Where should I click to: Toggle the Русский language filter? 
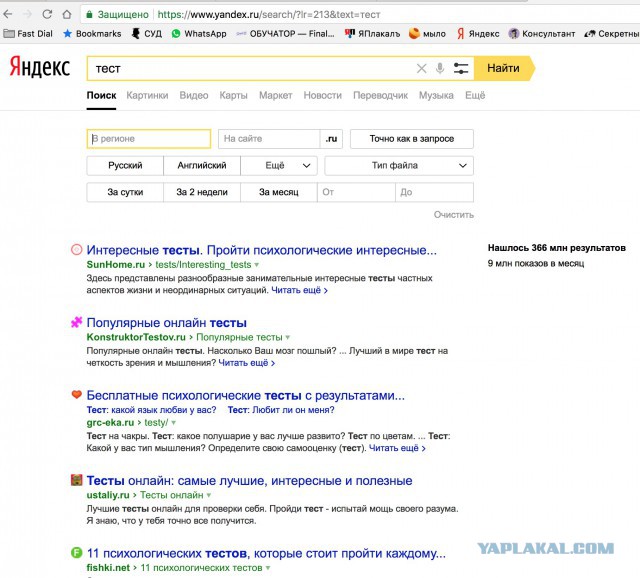point(125,165)
